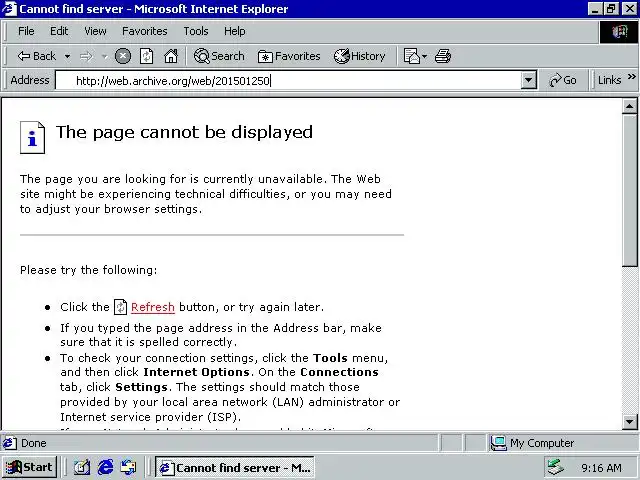Viewport: 640px width, 480px height.
Task: Click the Done status bar page icon
Action: 10,443
